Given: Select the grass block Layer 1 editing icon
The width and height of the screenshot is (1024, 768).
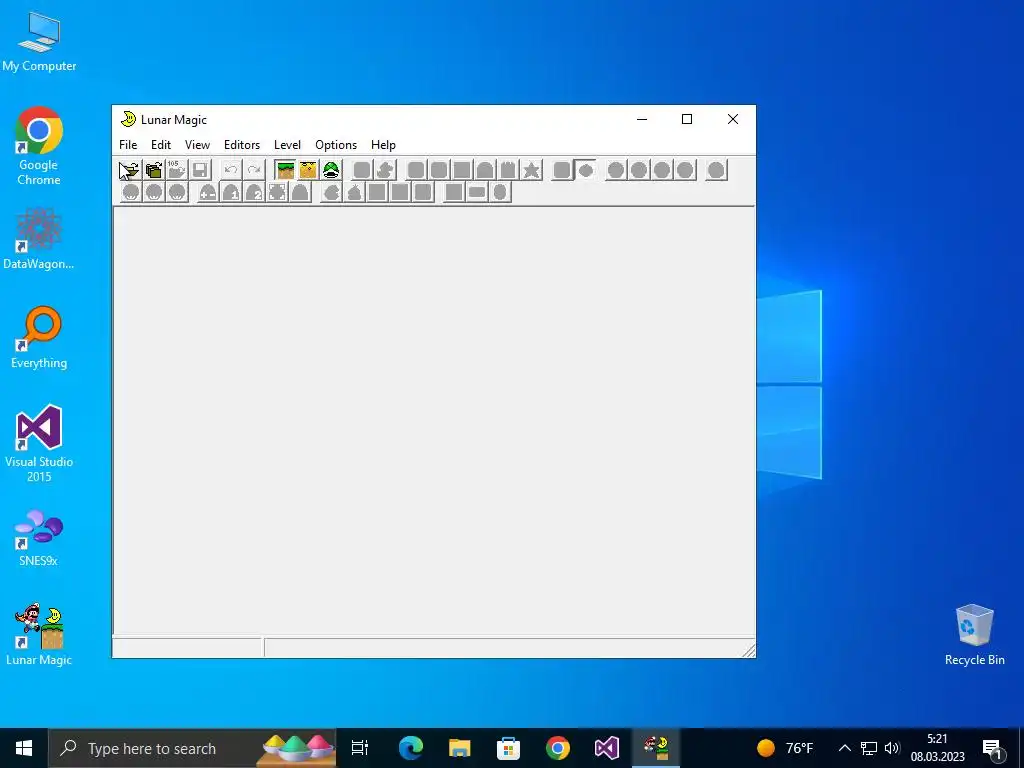Looking at the screenshot, I should (285, 170).
